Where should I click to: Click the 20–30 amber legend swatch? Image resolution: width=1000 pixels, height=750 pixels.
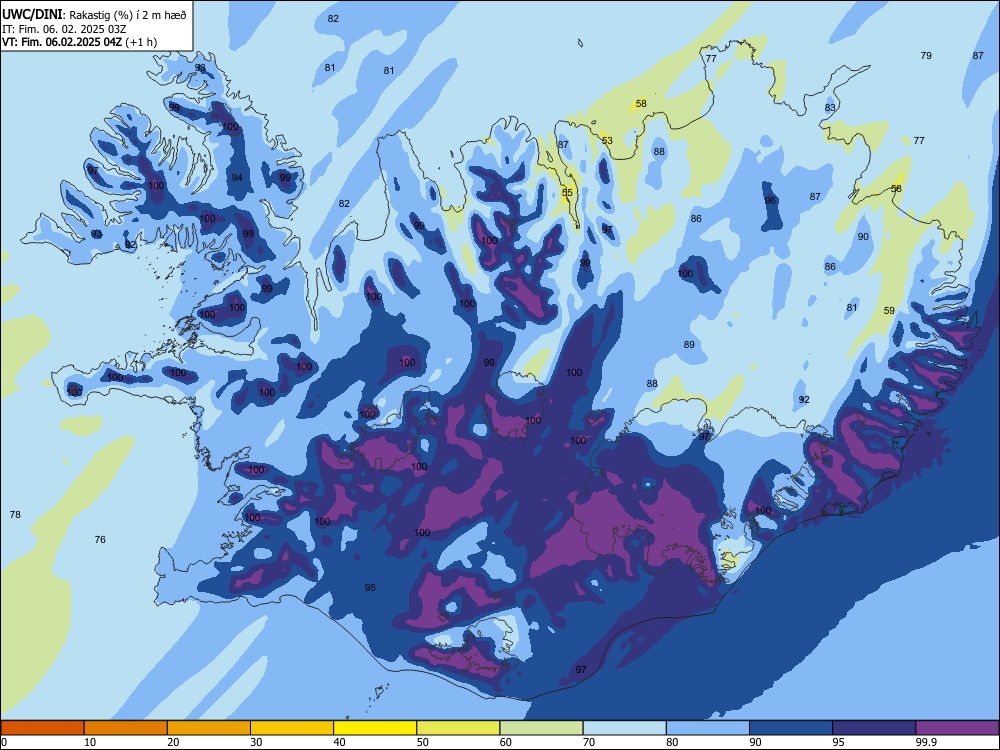[x=209, y=728]
